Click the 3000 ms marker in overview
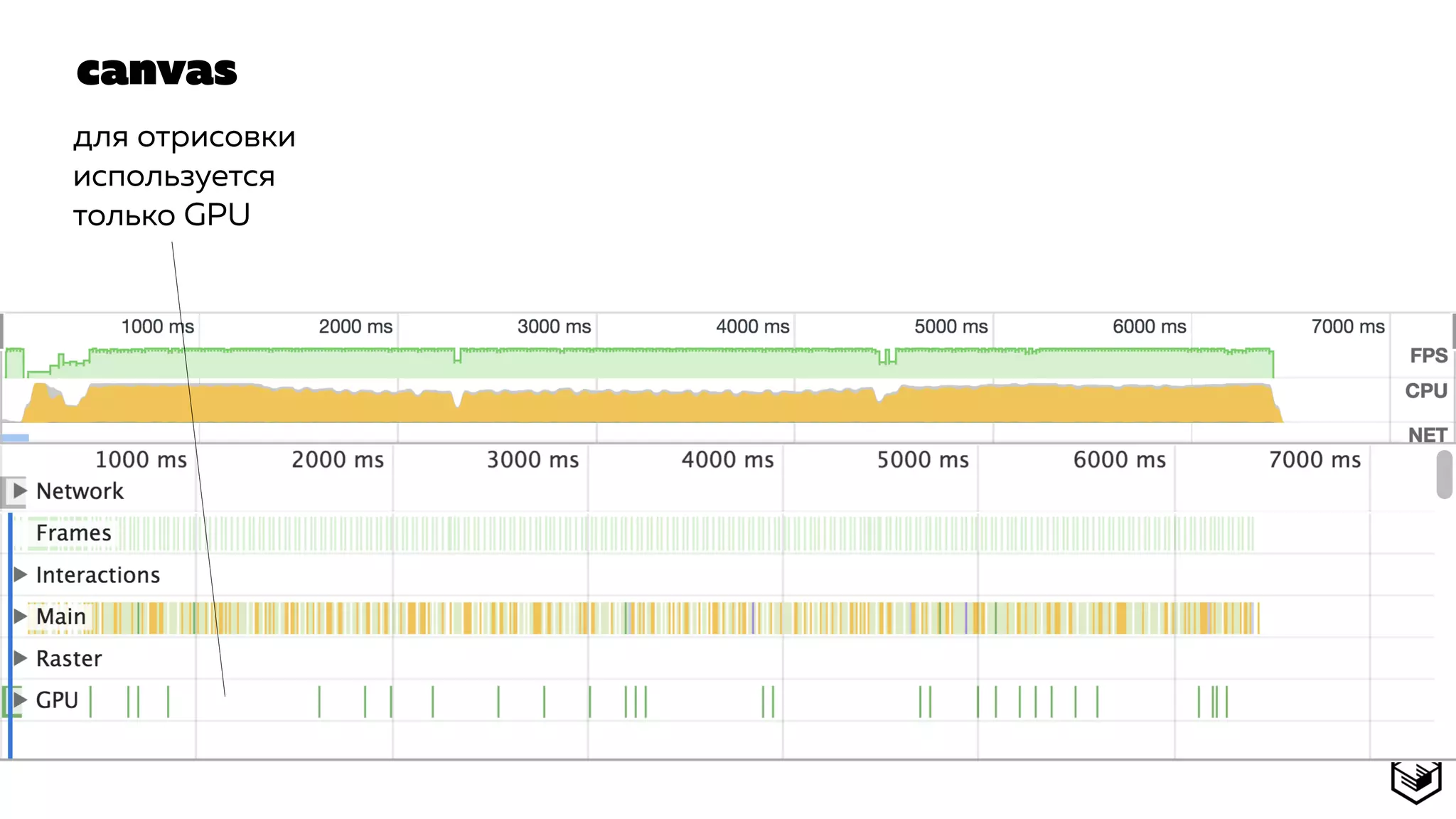The image size is (1456, 819). pyautogui.click(x=554, y=327)
